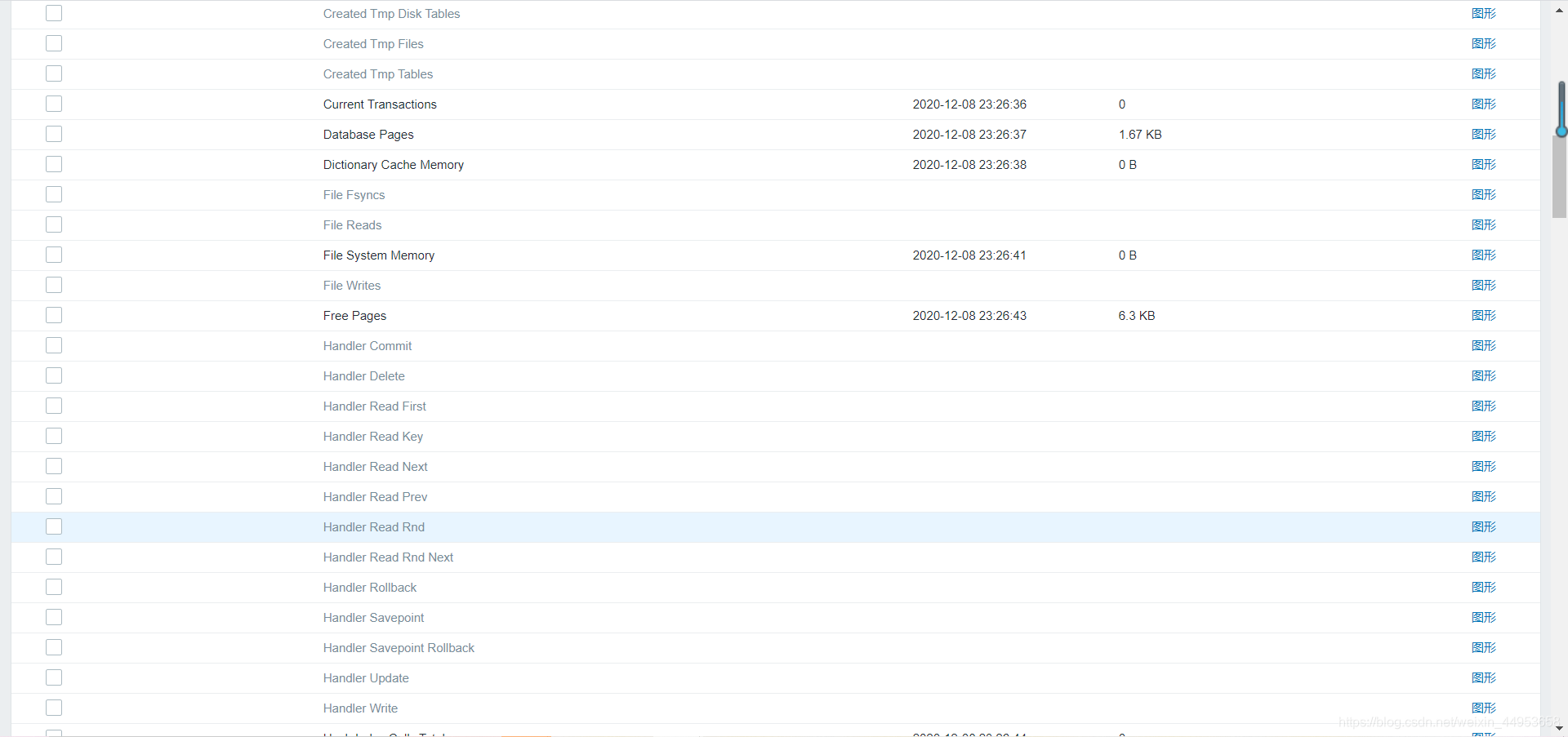
Task: Open the 图形 graph for Current Transactions
Action: coord(1484,104)
